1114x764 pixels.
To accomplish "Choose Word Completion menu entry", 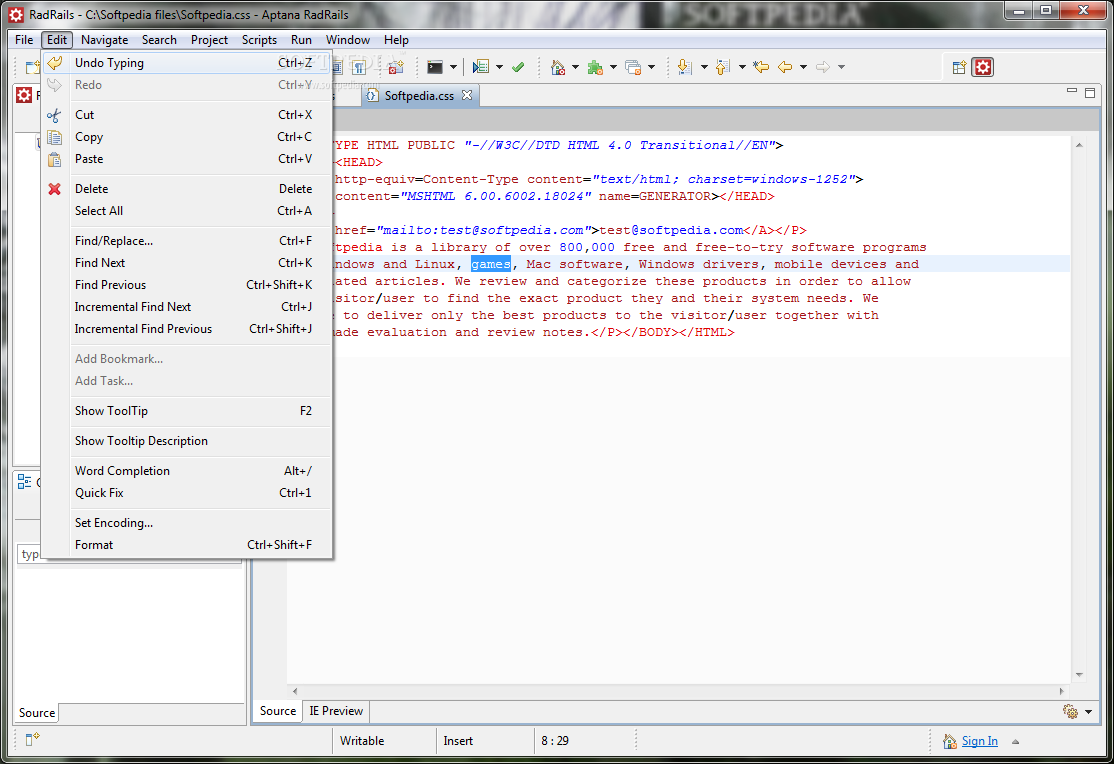I will point(188,471).
